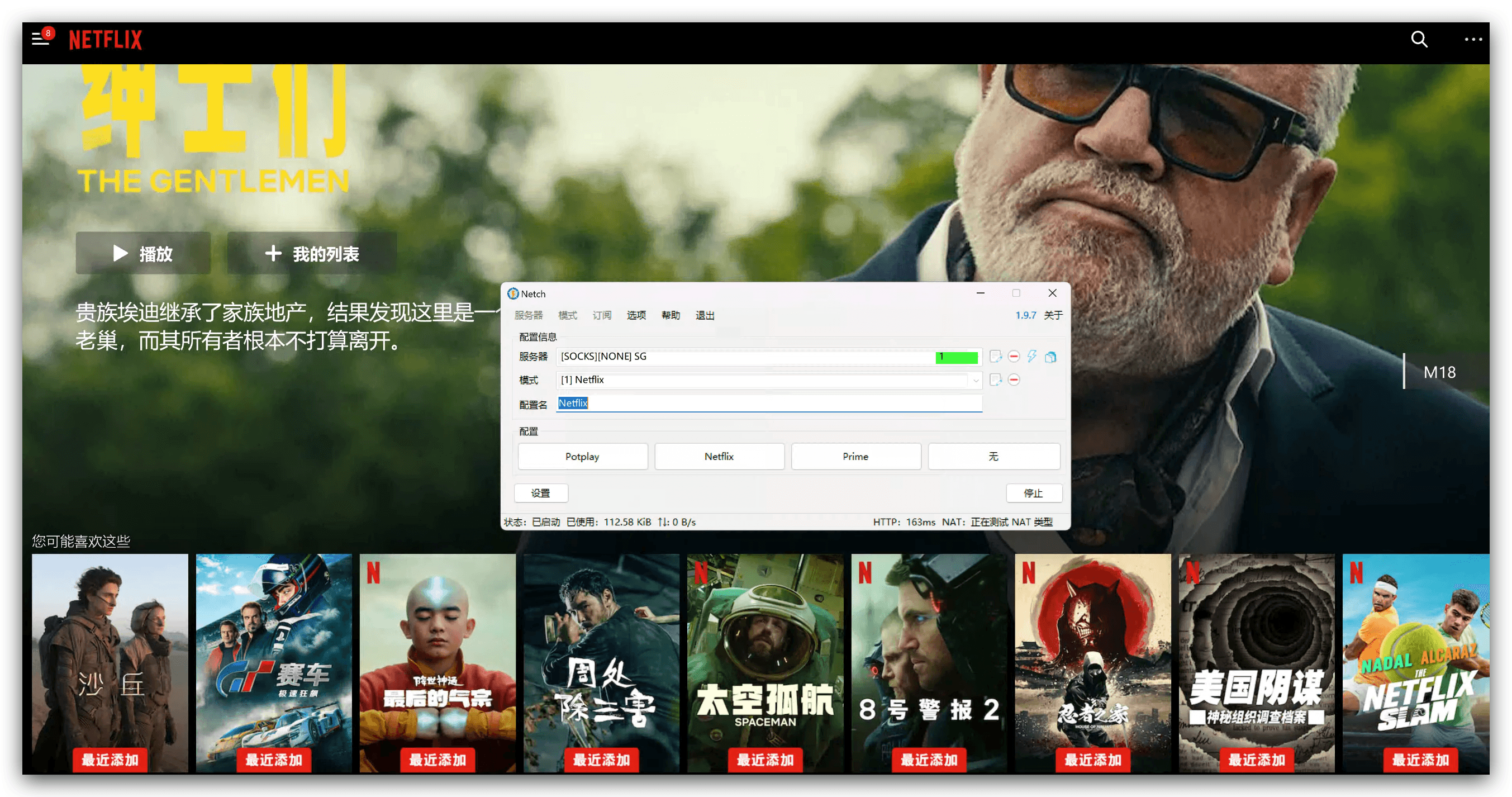Click 停止 to stop Netch

1034,494
